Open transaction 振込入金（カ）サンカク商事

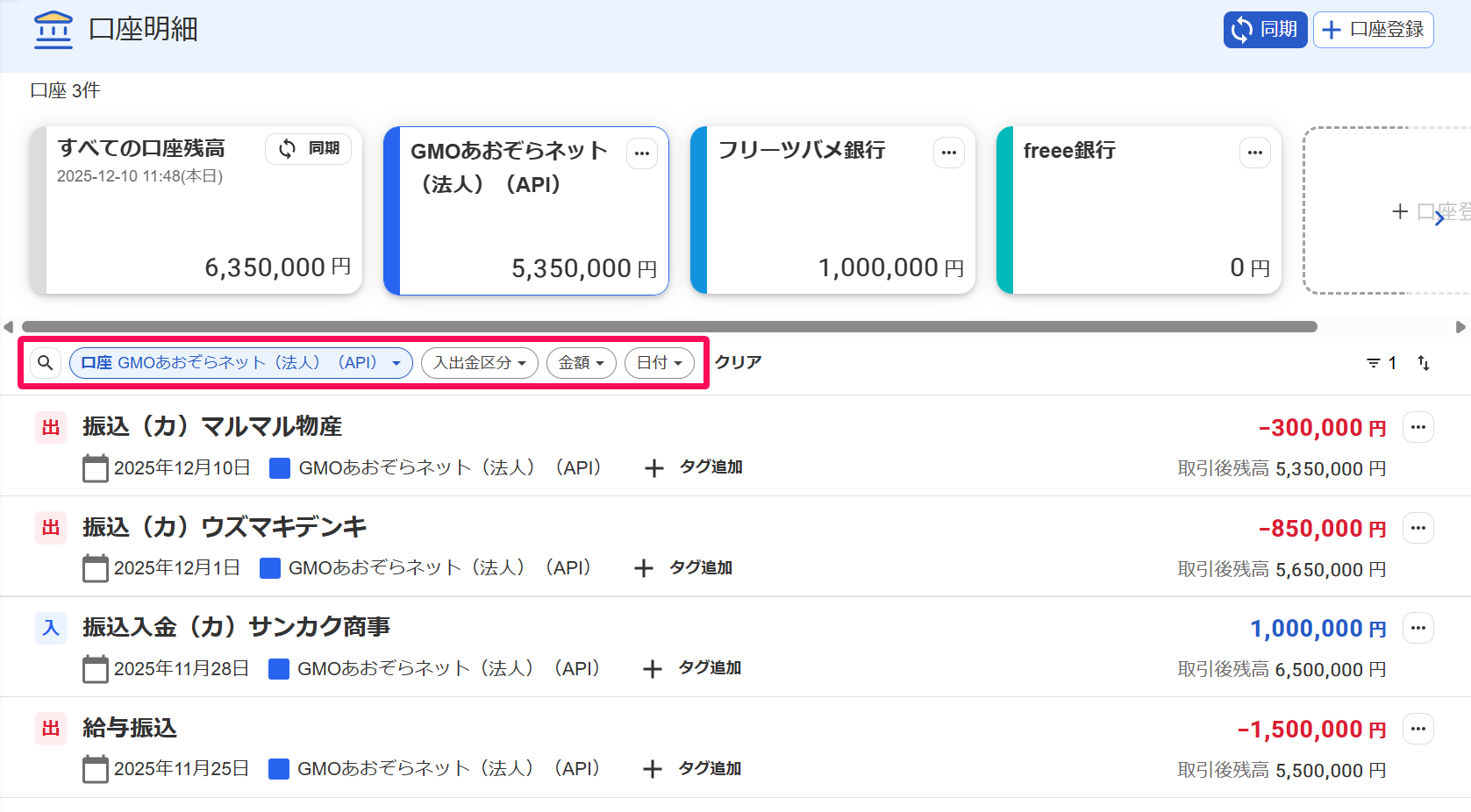(237, 627)
